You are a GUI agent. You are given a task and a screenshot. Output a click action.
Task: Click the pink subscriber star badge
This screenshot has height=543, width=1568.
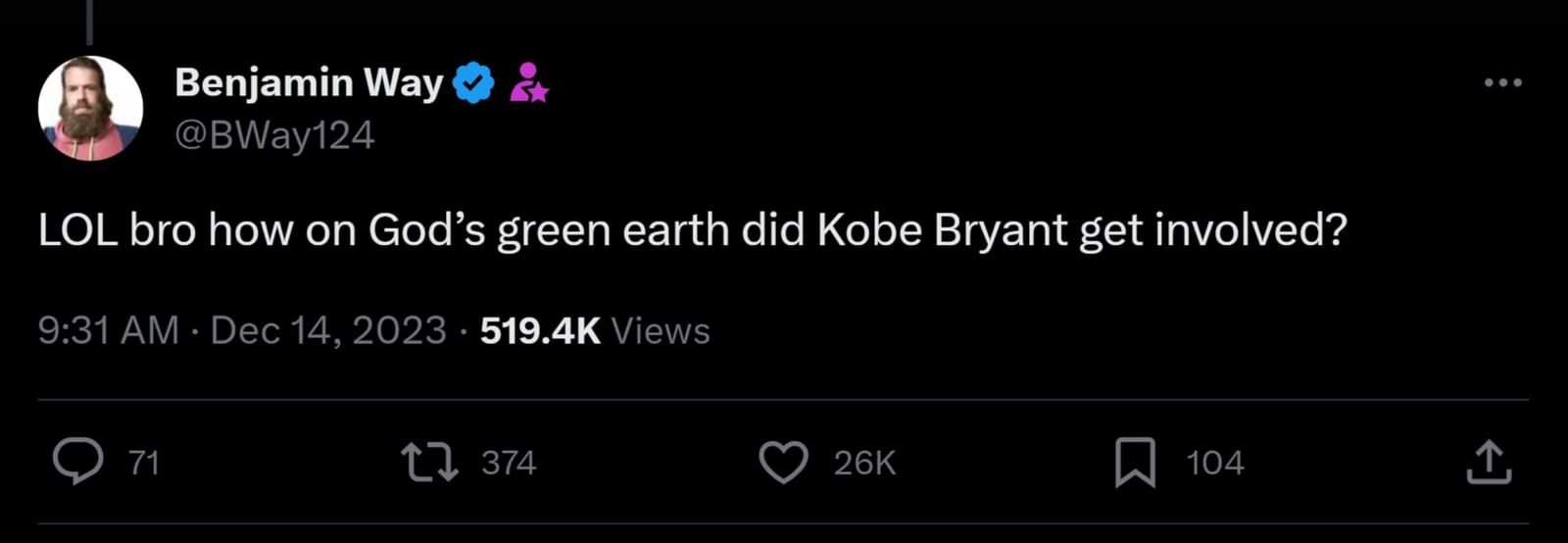pos(528,83)
